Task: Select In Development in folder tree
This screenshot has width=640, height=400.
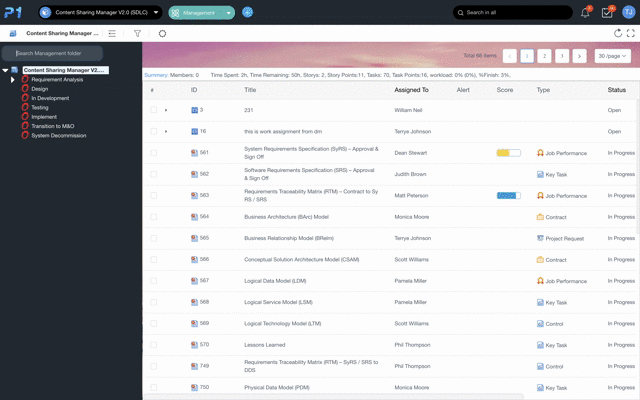Action: 50,98
